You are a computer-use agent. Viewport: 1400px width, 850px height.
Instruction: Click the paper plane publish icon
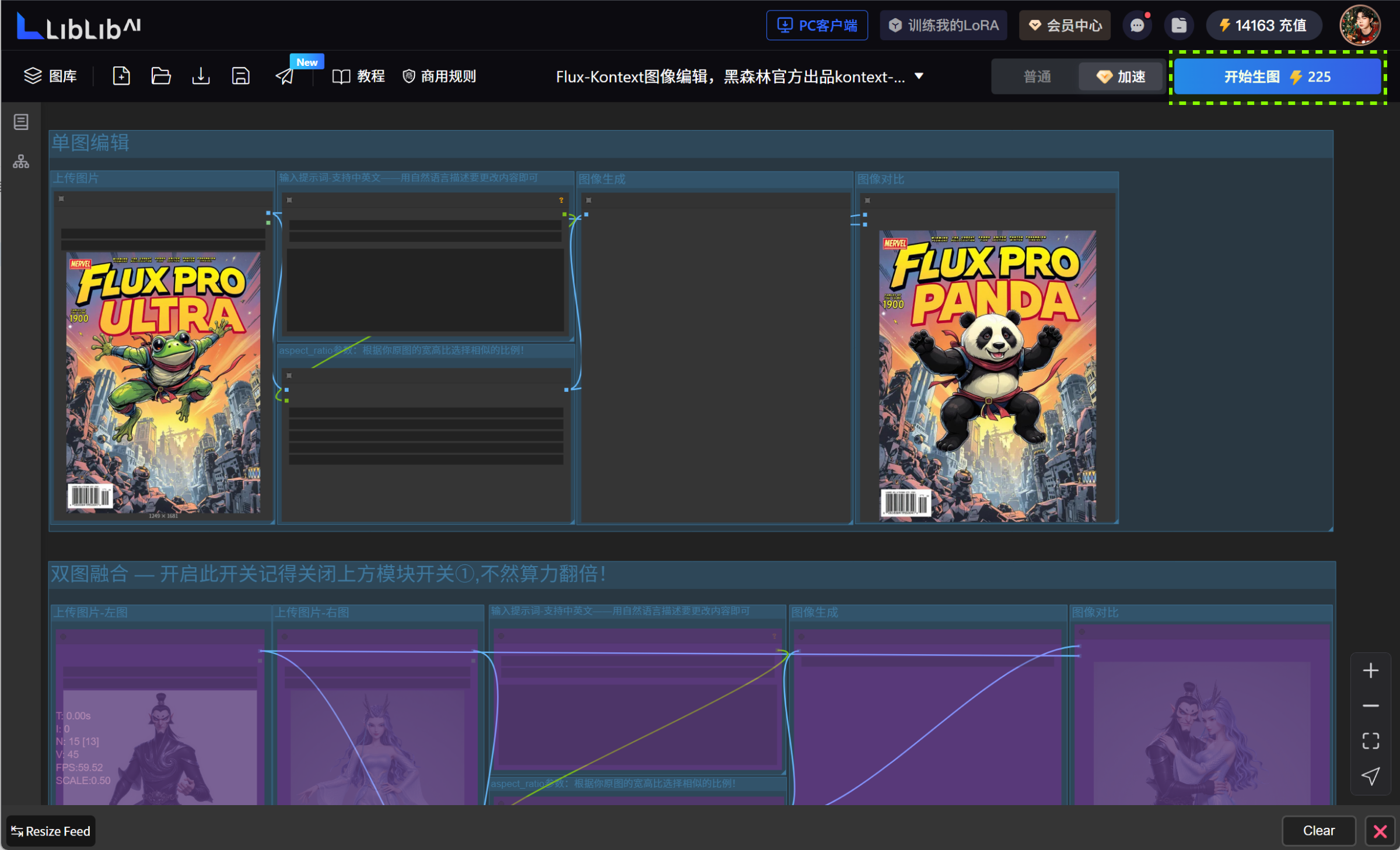[x=285, y=76]
